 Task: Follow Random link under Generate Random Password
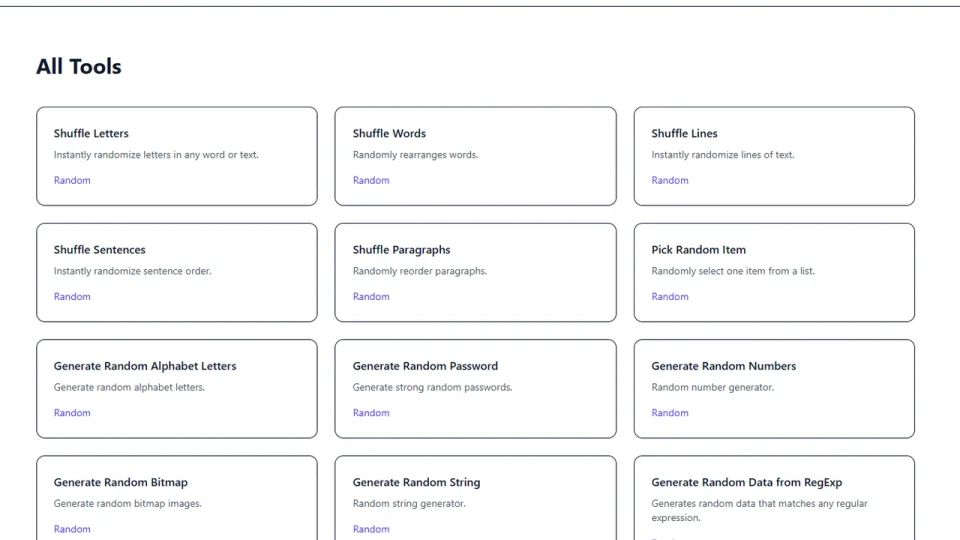371,412
